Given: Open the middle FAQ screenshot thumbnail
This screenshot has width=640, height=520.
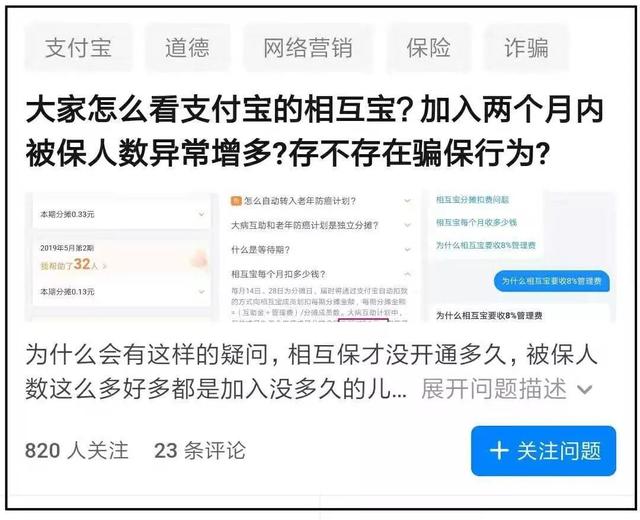Looking at the screenshot, I should point(319,257).
